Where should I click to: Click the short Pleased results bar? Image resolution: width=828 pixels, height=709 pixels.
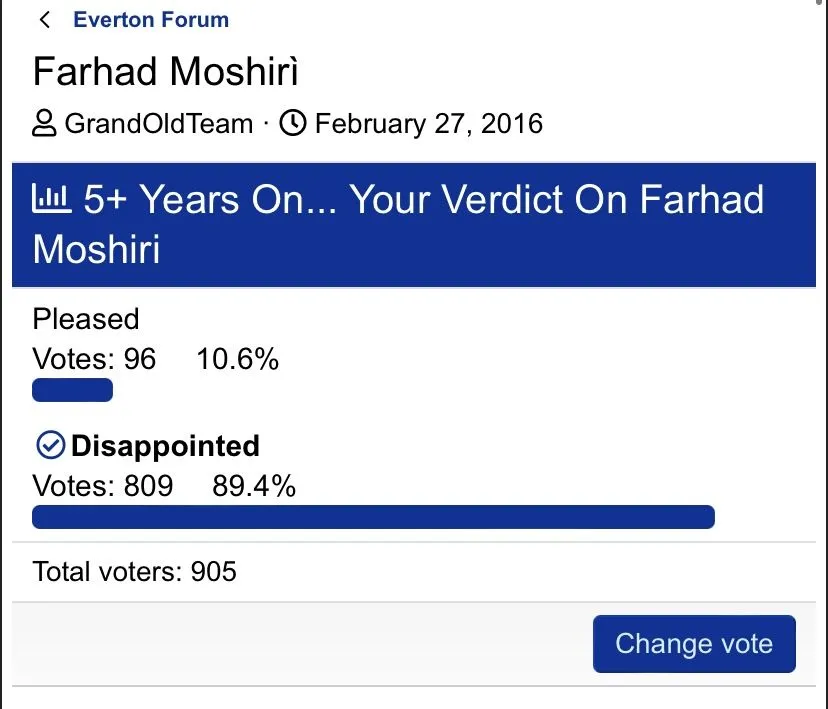point(72,390)
